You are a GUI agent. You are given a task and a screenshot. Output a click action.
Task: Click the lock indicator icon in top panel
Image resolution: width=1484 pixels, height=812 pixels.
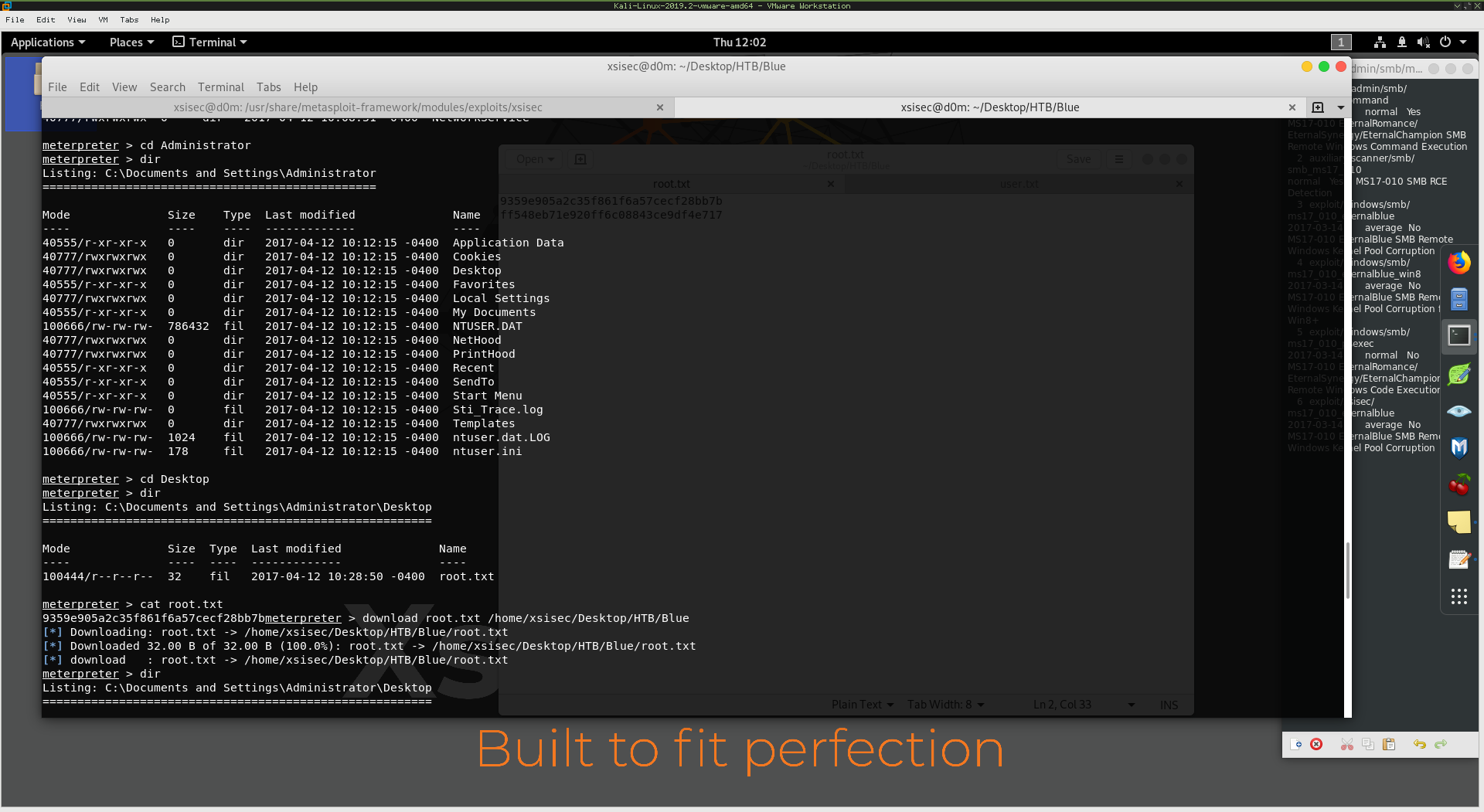pyautogui.click(x=1401, y=42)
